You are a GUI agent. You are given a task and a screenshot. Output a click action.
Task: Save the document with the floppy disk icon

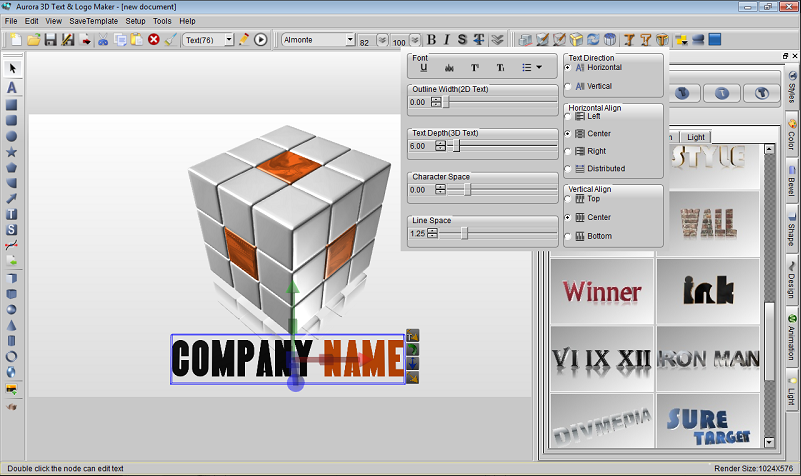tap(50, 40)
